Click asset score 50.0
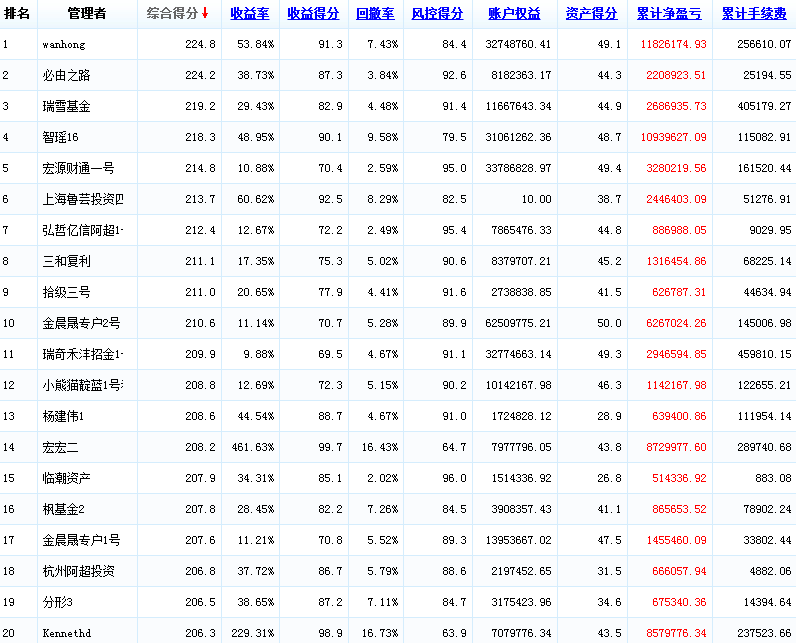This screenshot has width=796, height=643. click(609, 323)
